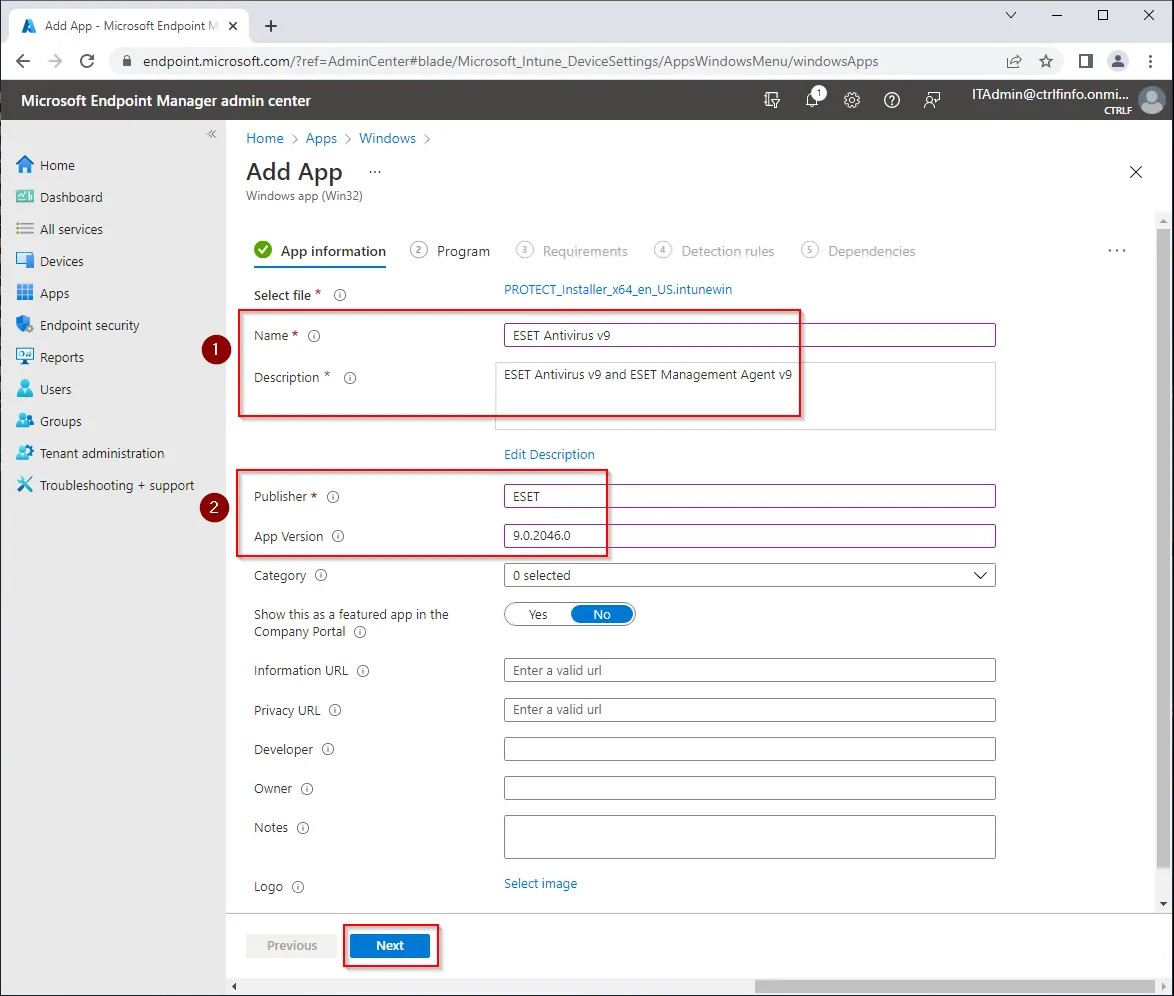
Task: Click the info icon next to Publisher
Action: [x=333, y=497]
